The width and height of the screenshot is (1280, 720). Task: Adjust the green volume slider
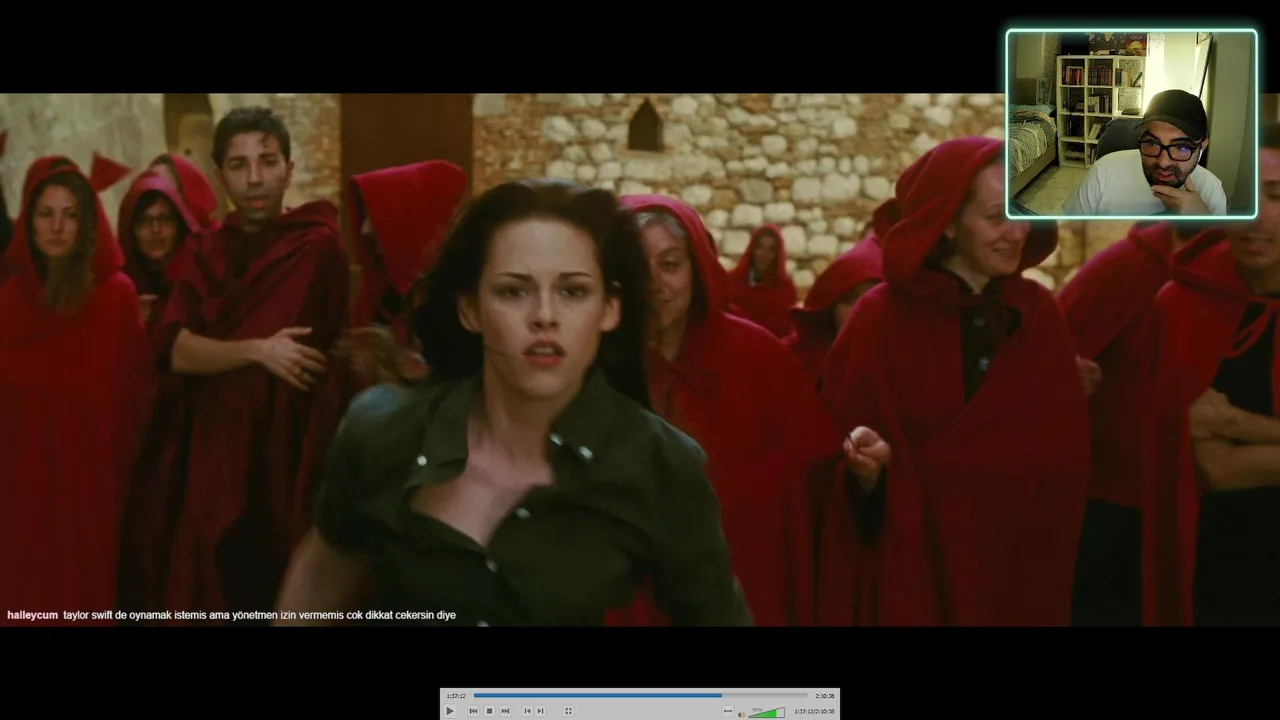click(766, 713)
